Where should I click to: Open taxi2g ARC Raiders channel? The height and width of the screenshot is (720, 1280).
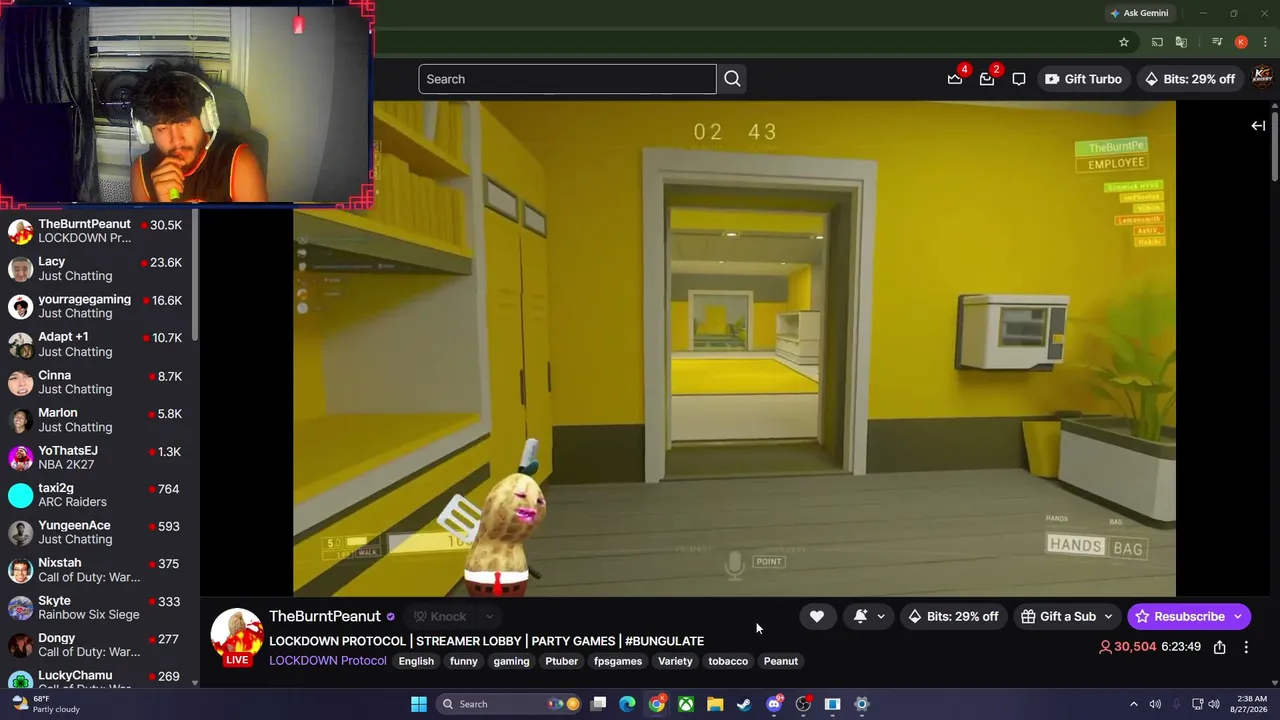[x=98, y=495]
